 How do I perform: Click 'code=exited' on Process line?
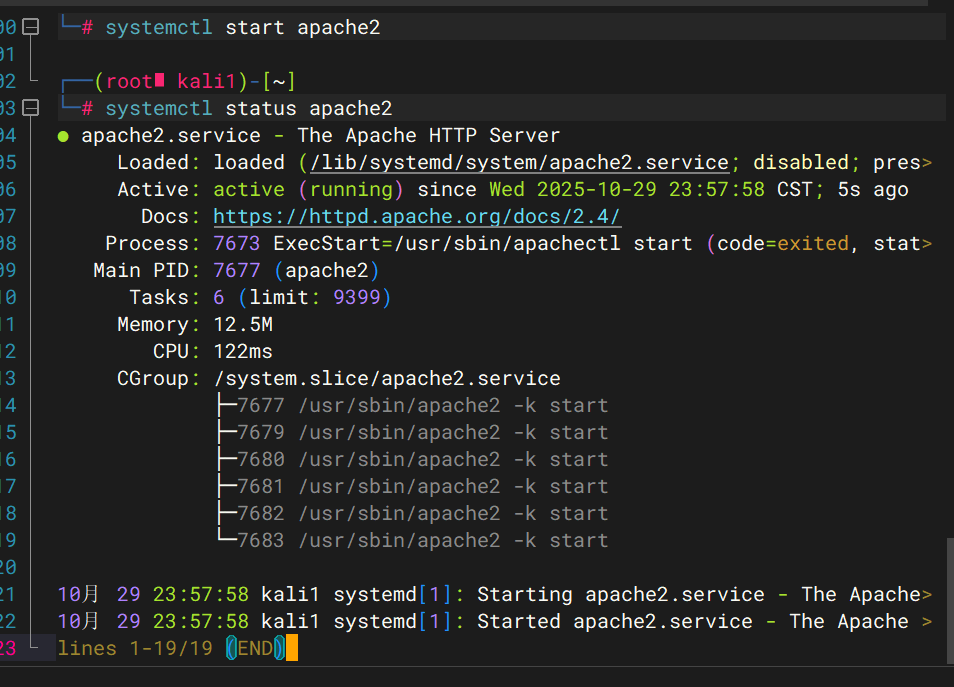pos(783,243)
